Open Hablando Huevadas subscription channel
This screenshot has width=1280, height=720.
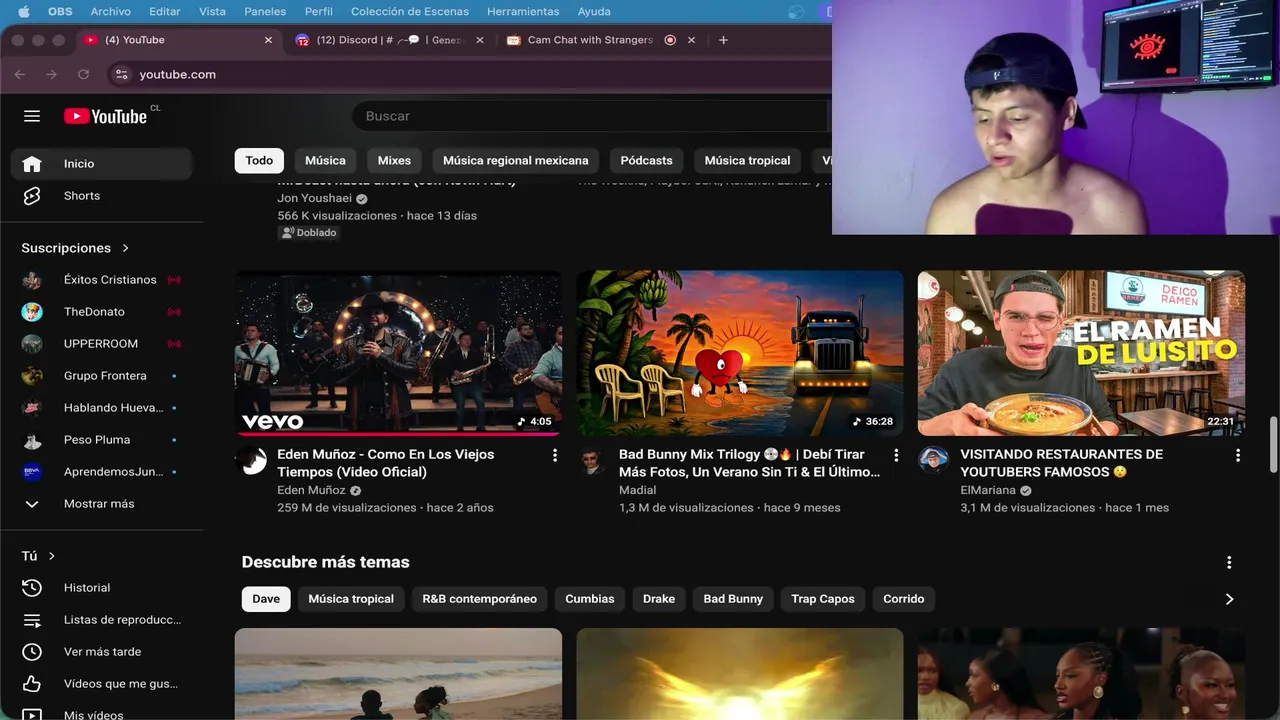click(101, 408)
